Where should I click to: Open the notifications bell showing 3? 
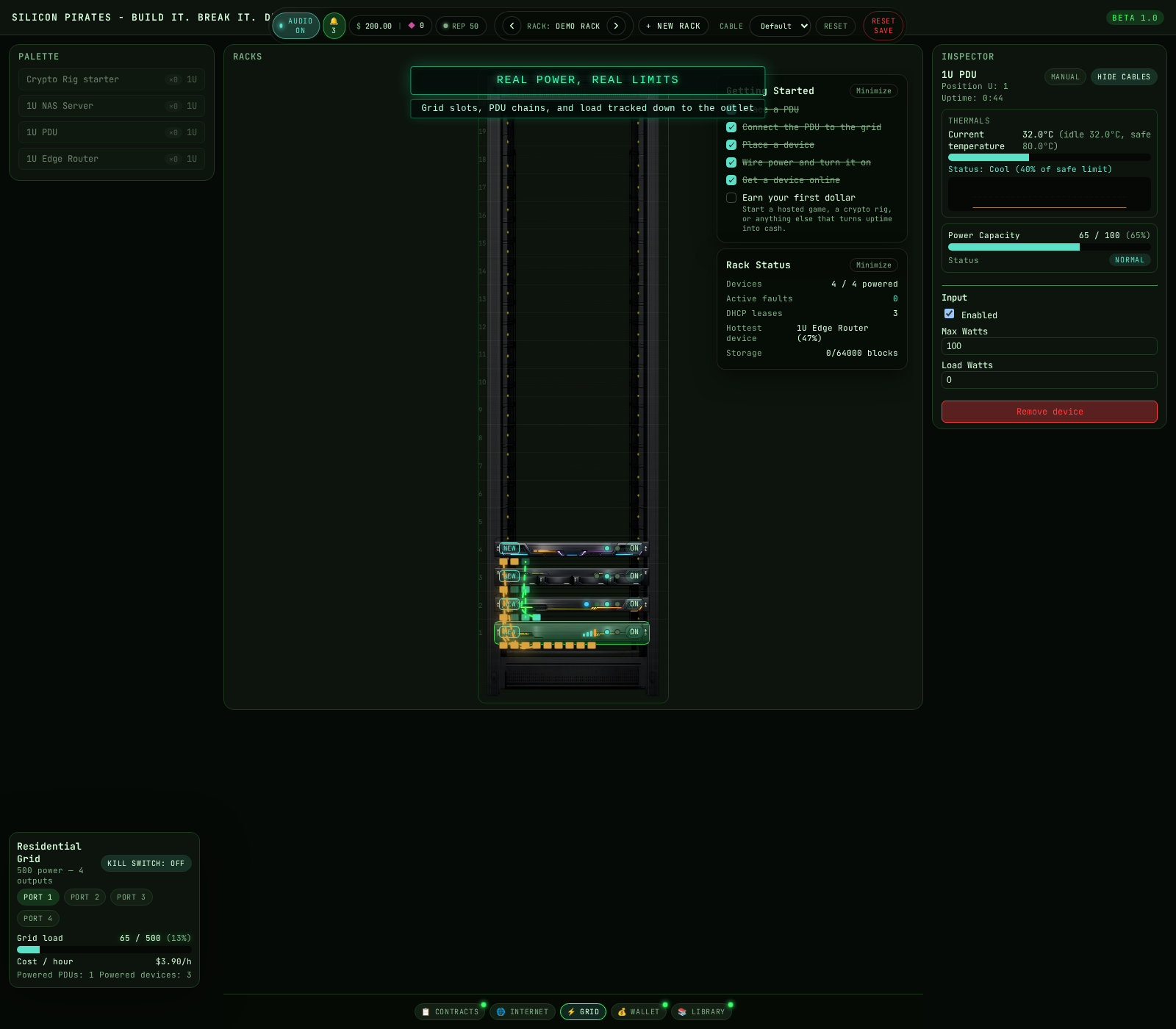point(334,26)
